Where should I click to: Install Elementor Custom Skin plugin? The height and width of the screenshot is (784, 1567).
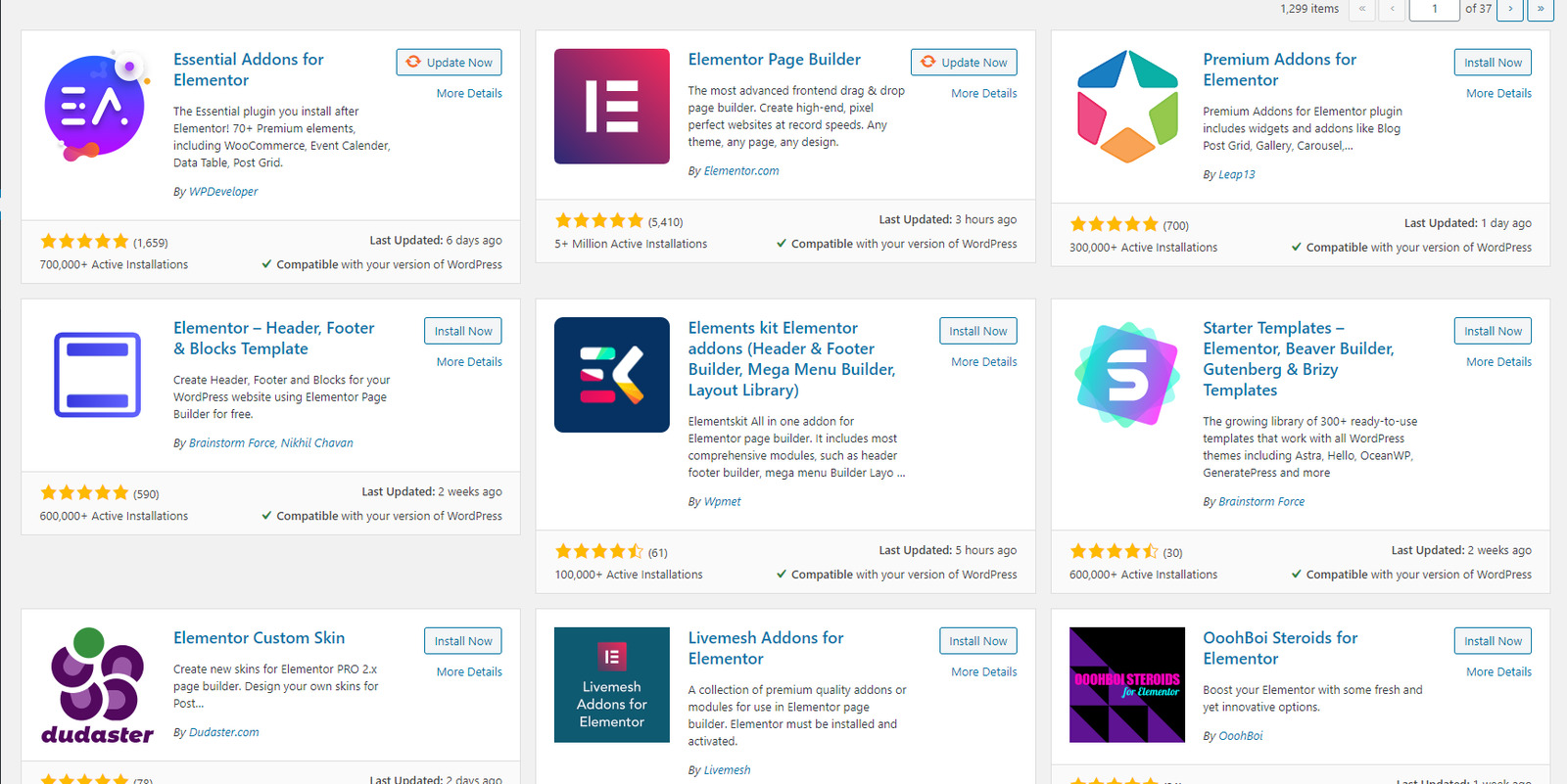click(463, 641)
